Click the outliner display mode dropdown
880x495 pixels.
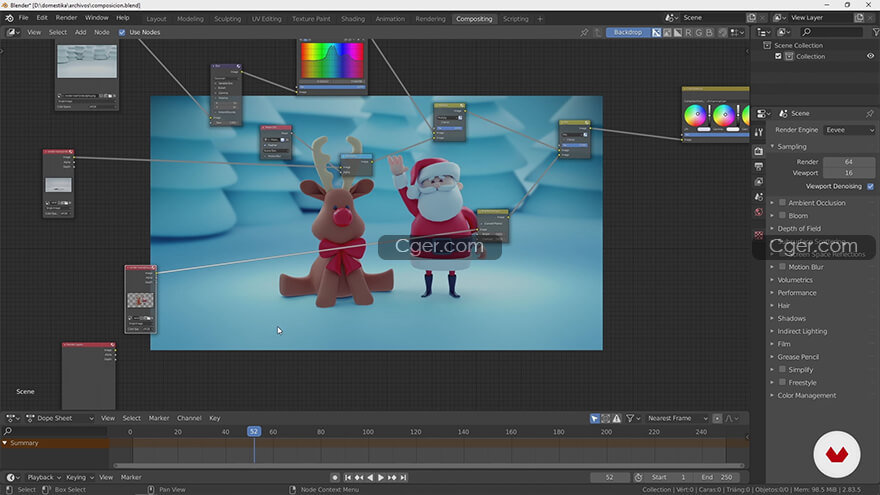coord(783,32)
